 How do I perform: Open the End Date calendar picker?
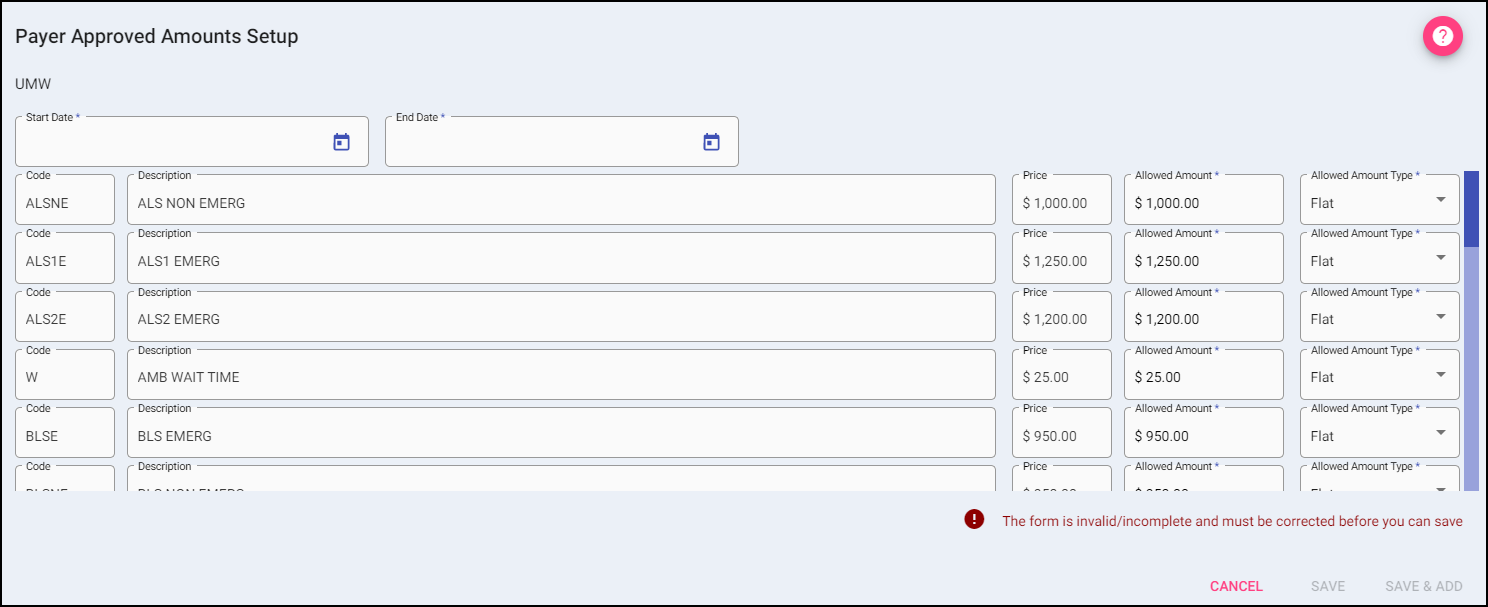tap(711, 142)
